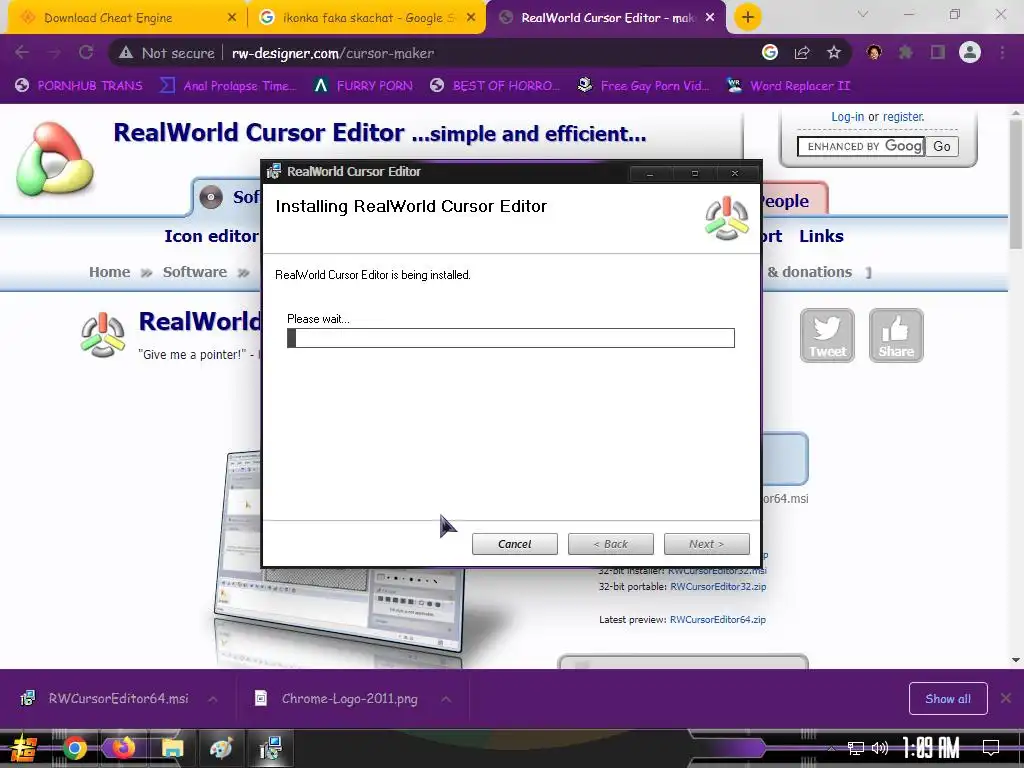Click the Not secure warning icon
Screen dimensions: 1024x768
126,53
